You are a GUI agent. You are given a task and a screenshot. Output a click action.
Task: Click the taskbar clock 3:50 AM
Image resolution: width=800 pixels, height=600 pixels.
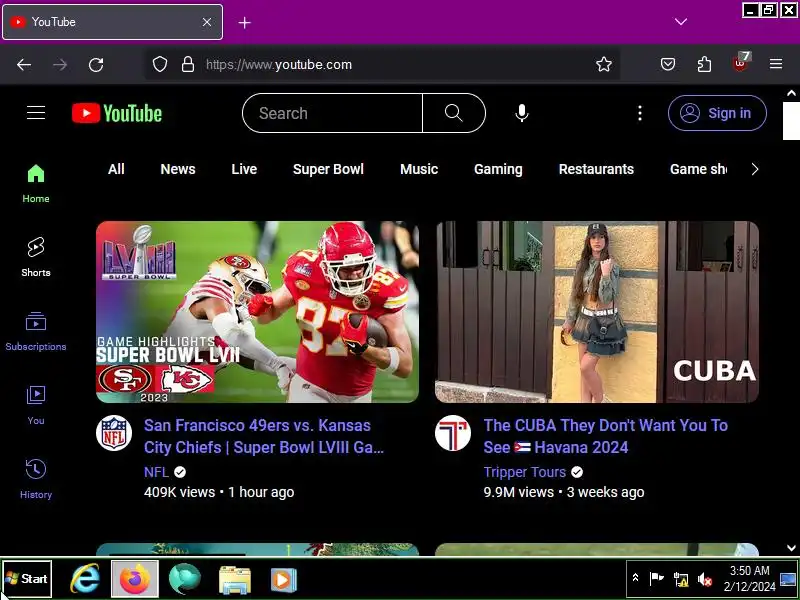749,579
